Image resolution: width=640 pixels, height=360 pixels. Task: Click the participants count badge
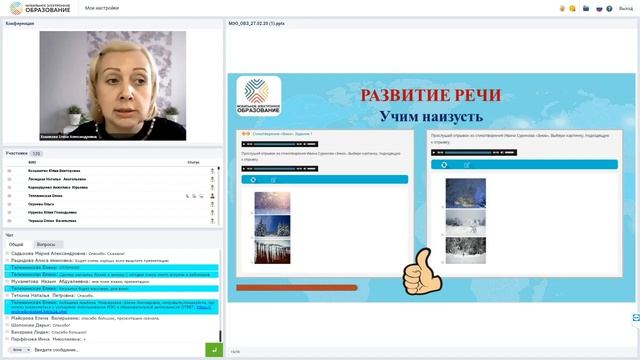36,154
